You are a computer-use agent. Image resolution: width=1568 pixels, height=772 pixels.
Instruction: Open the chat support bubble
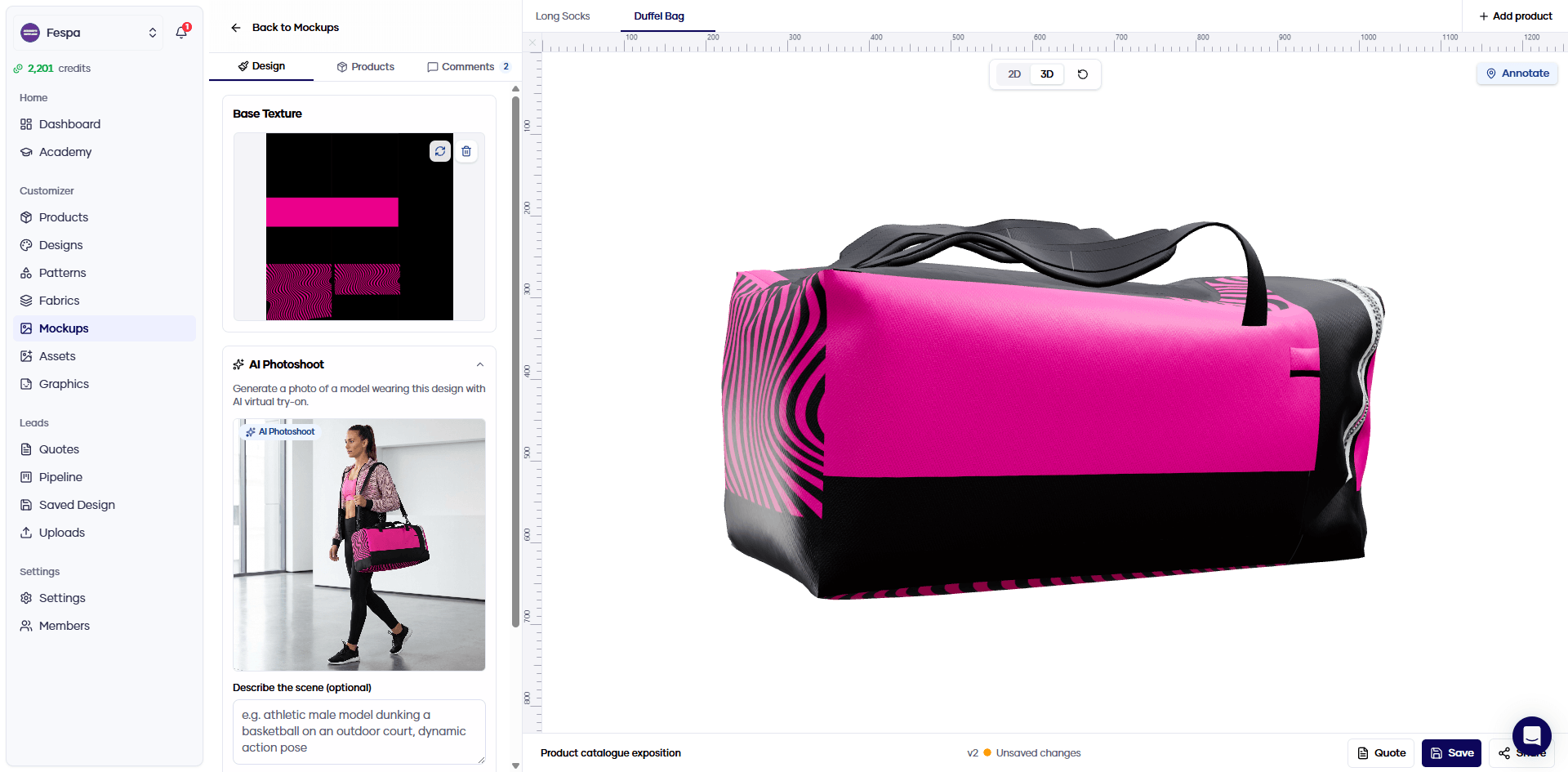[1532, 736]
